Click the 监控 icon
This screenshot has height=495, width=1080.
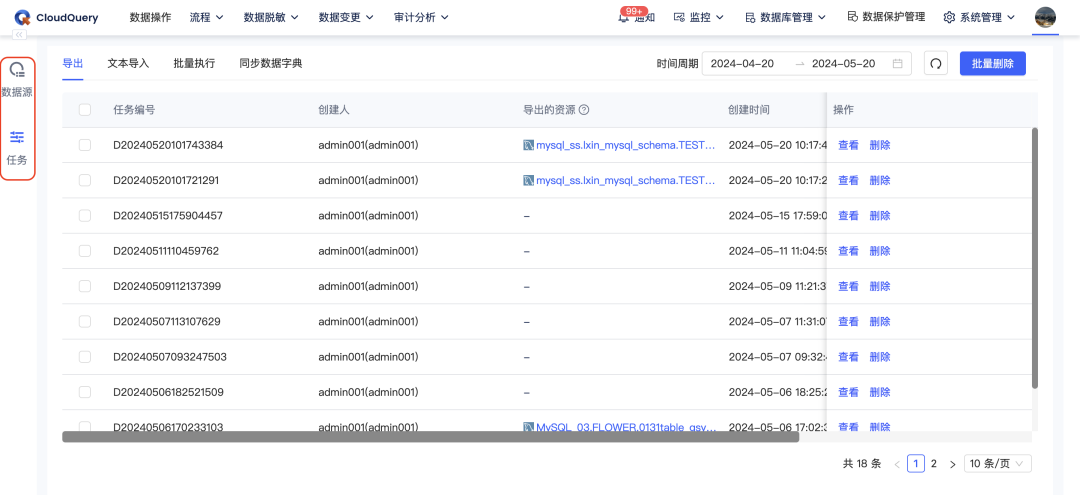679,17
